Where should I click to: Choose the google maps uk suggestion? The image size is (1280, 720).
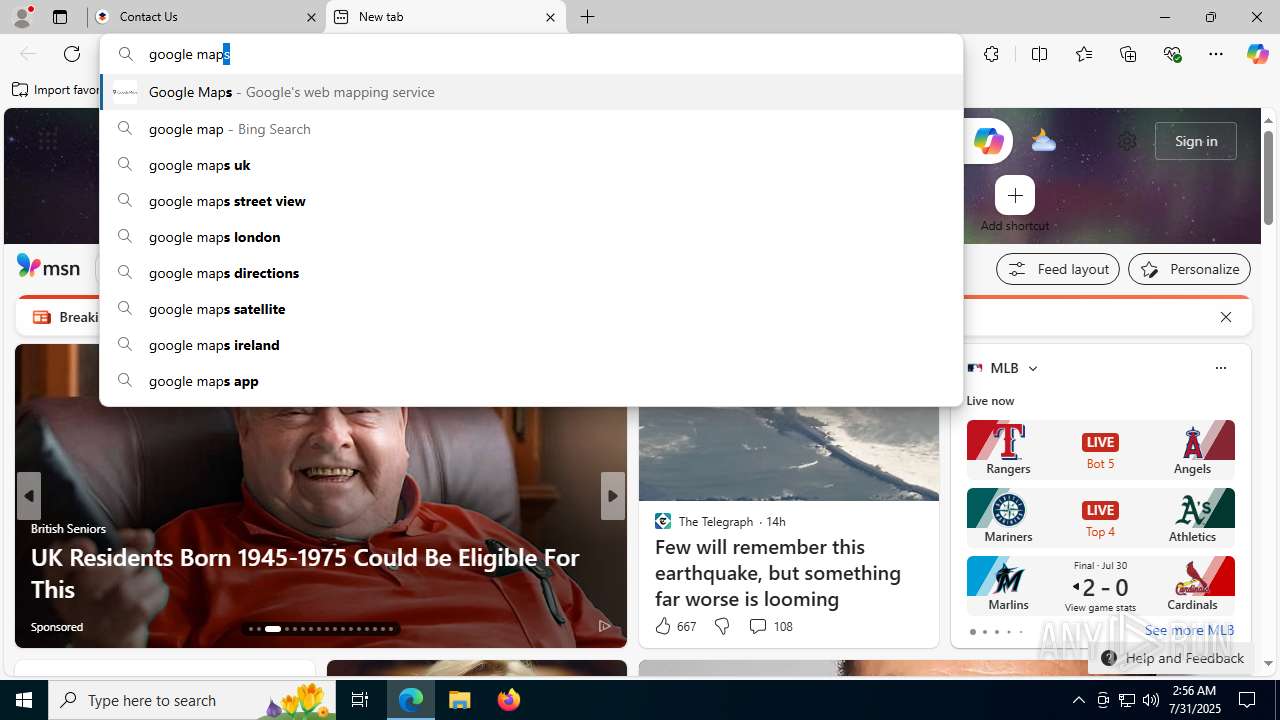pos(531,165)
